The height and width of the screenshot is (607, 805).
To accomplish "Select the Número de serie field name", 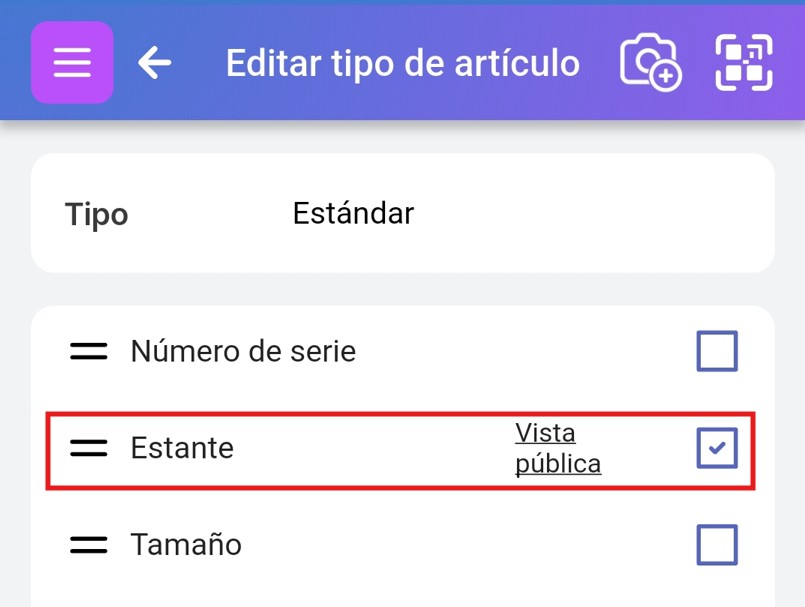I will 243,351.
